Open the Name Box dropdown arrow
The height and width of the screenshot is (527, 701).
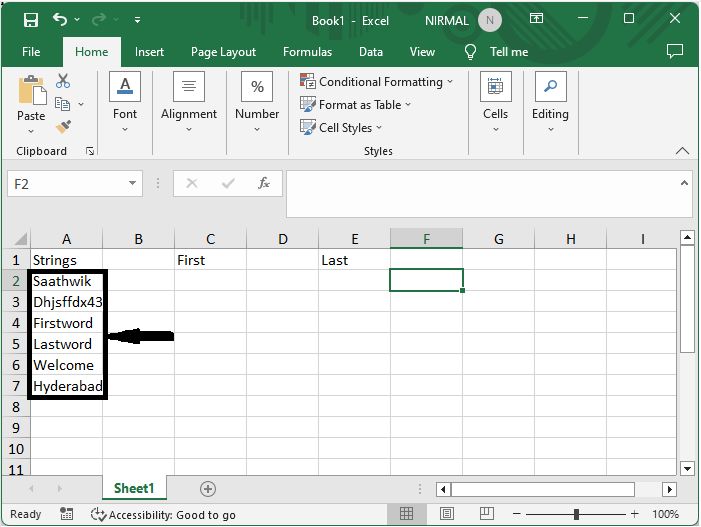pos(132,183)
